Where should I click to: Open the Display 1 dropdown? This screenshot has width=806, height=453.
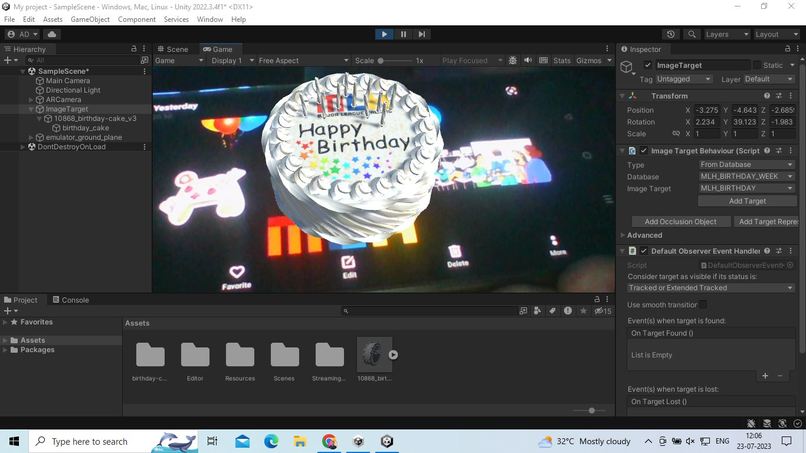pyautogui.click(x=233, y=60)
